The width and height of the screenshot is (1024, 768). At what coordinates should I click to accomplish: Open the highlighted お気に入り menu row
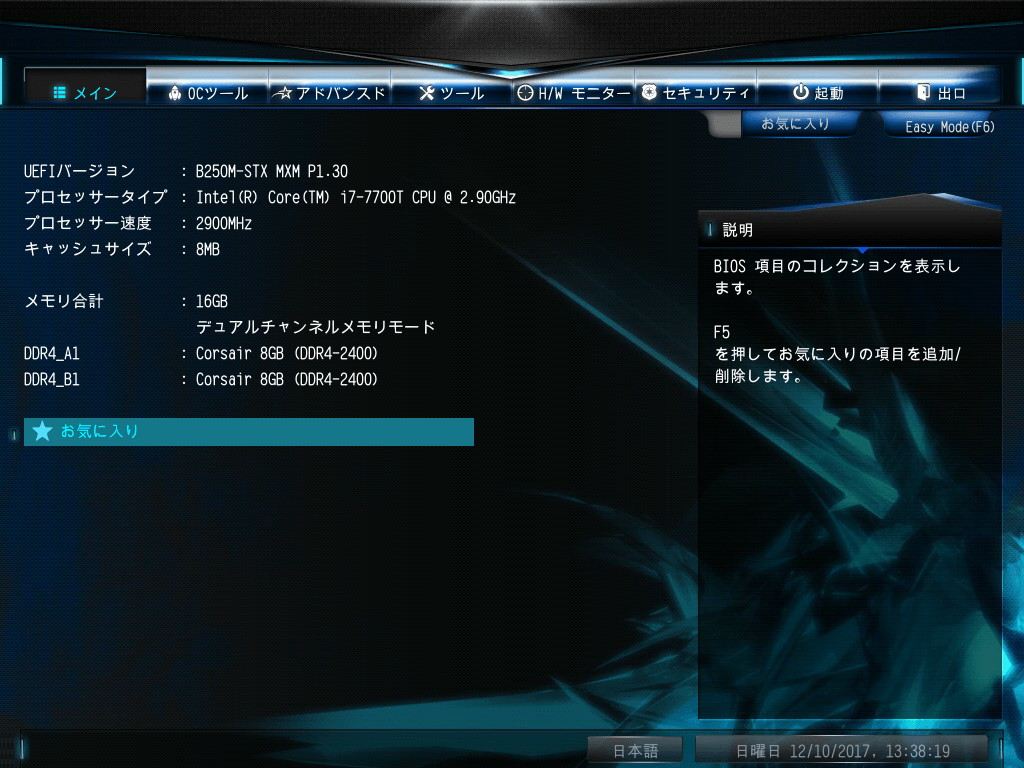click(249, 432)
